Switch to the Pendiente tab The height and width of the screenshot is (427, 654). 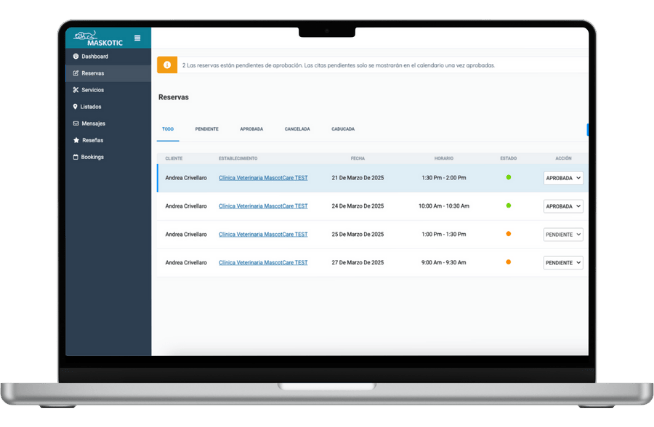coord(207,129)
